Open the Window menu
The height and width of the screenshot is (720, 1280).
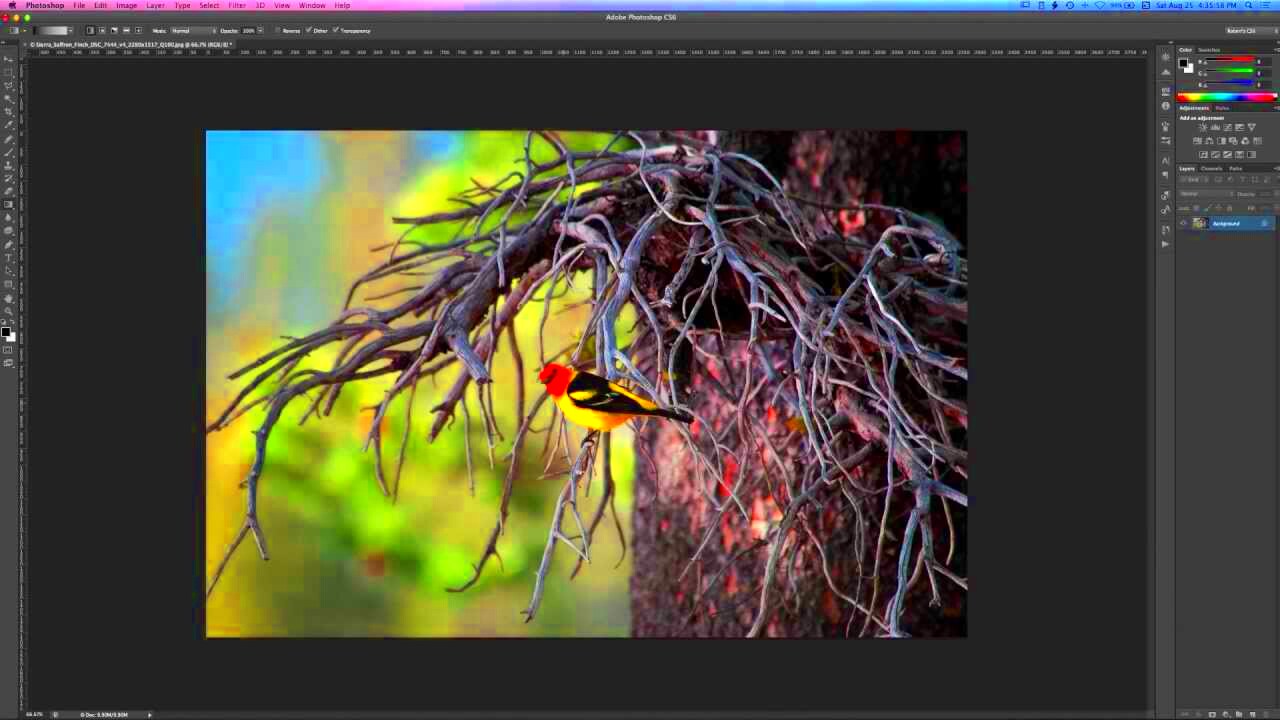tap(312, 5)
